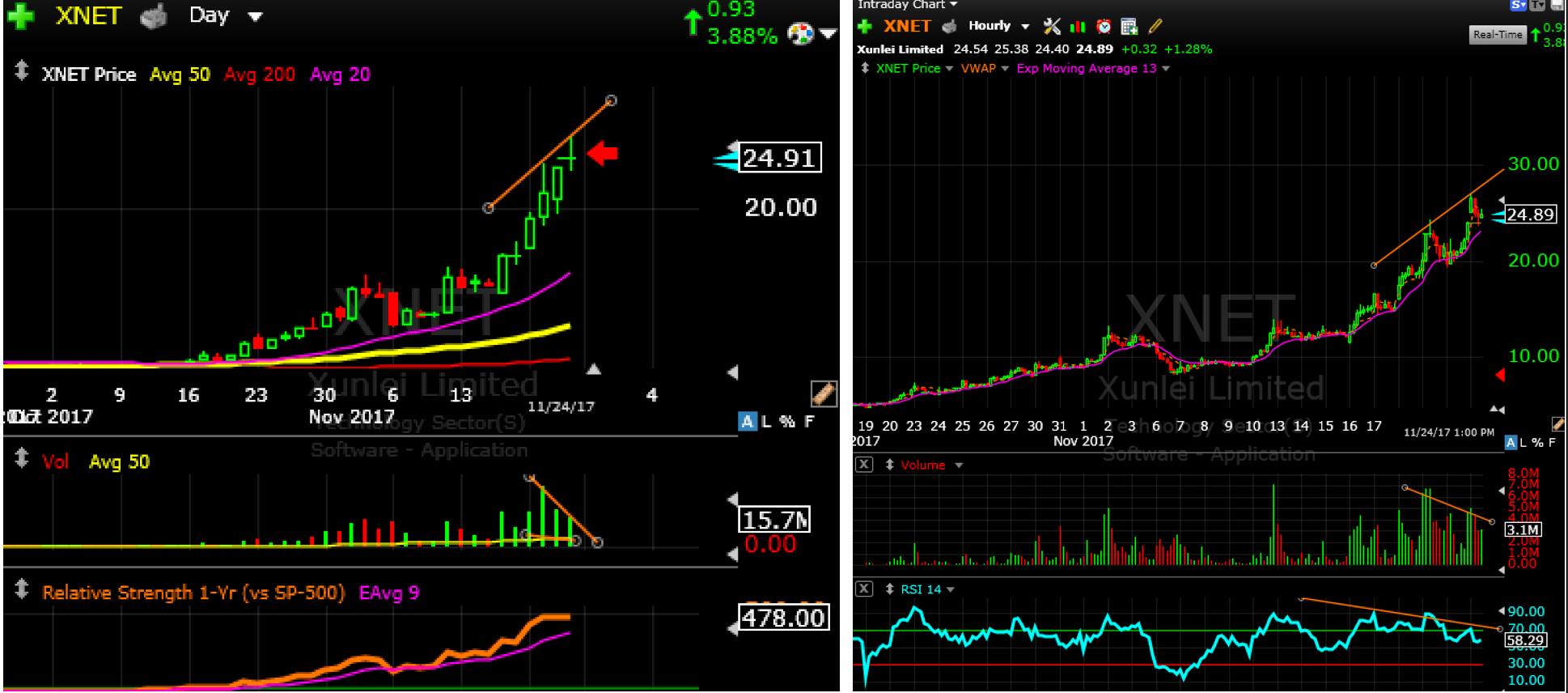This screenshot has height=693, width=1568.
Task: Click the 478.00 relative strength value box
Action: (x=782, y=619)
